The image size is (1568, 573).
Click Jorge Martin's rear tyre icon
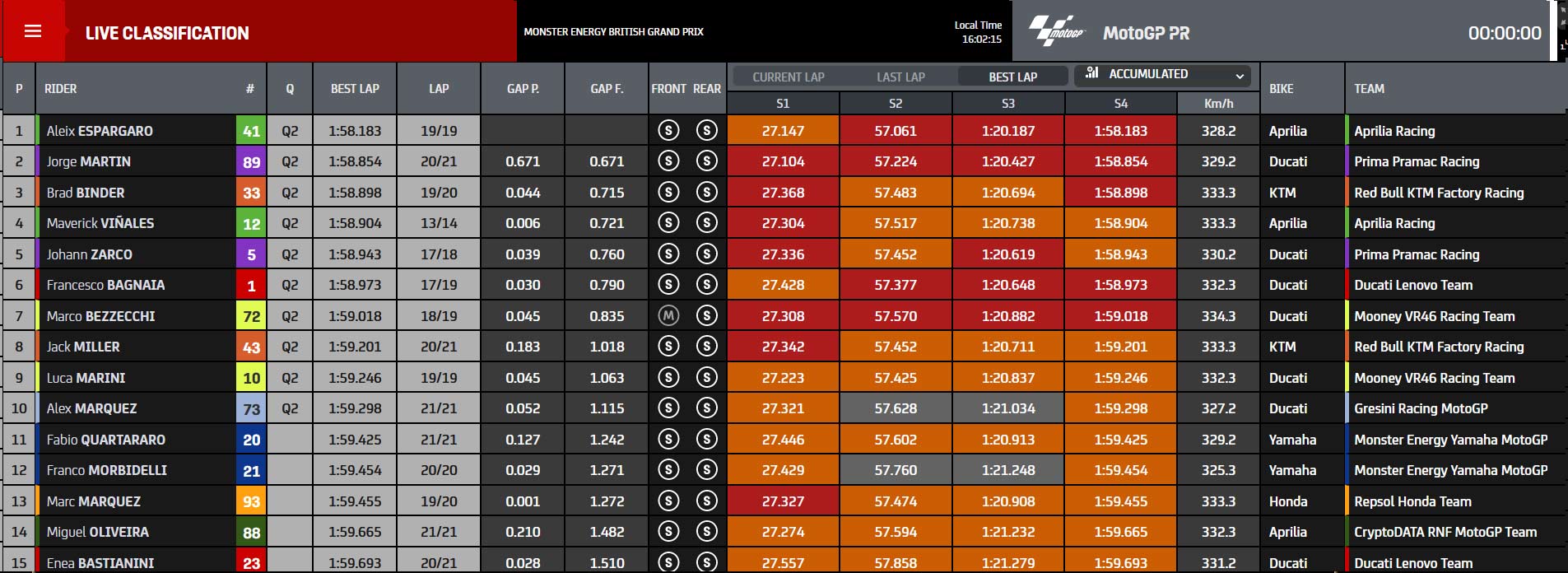click(706, 161)
